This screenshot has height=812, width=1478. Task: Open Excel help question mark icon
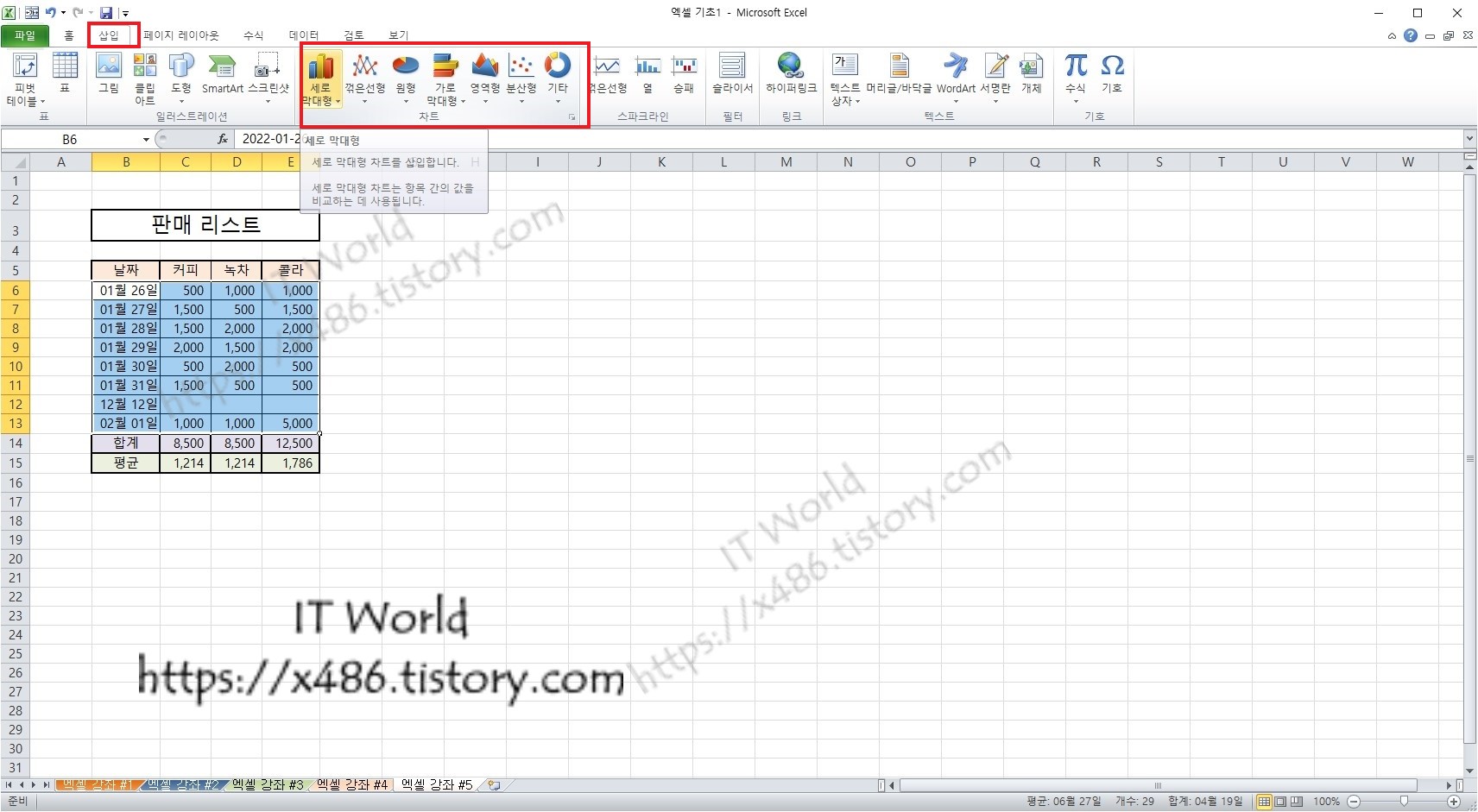click(1411, 35)
